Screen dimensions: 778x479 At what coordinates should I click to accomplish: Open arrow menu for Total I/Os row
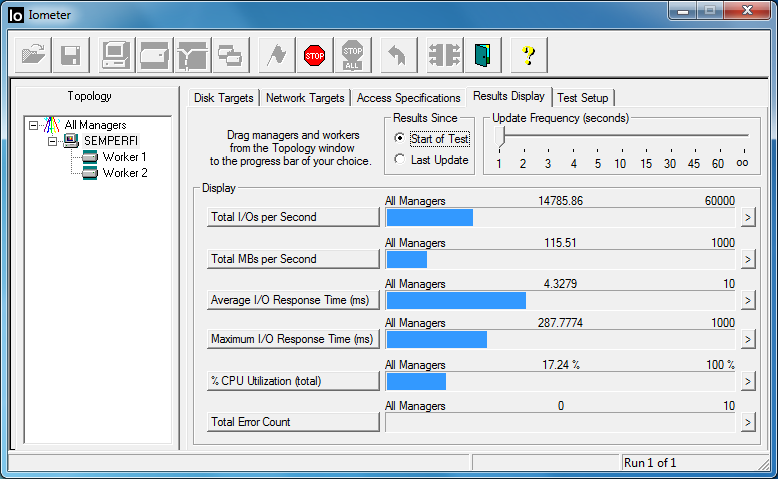coord(748,217)
